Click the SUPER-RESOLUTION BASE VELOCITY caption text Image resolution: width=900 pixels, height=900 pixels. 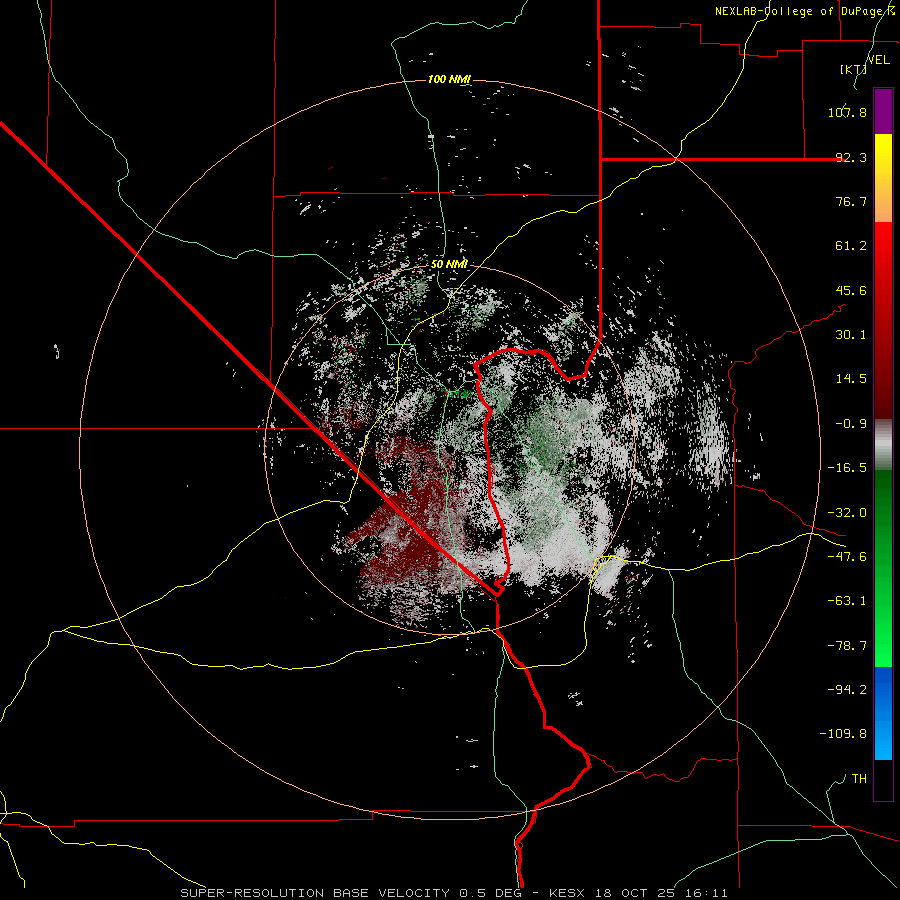(315, 893)
